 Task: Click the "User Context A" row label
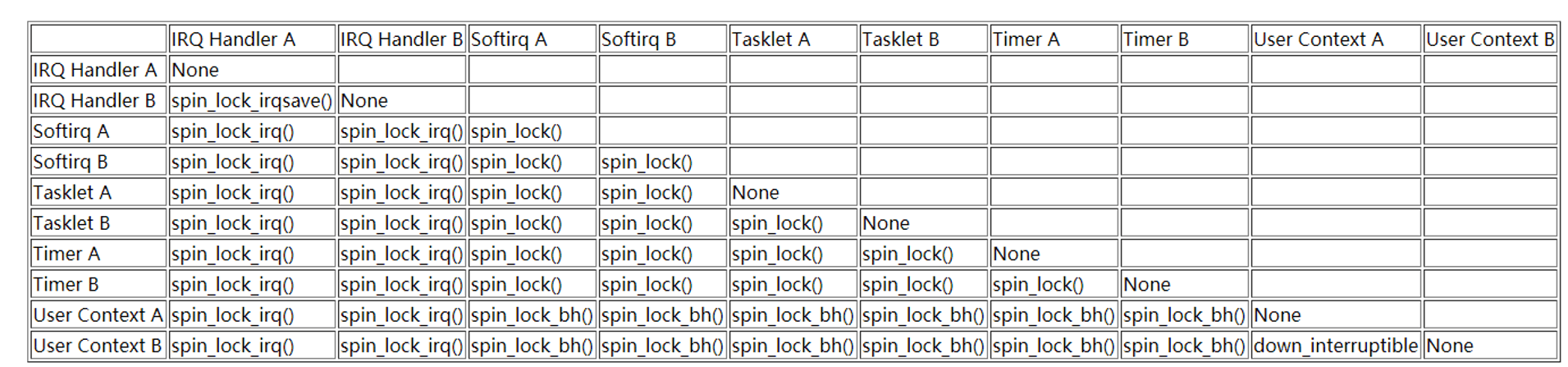coord(98,315)
